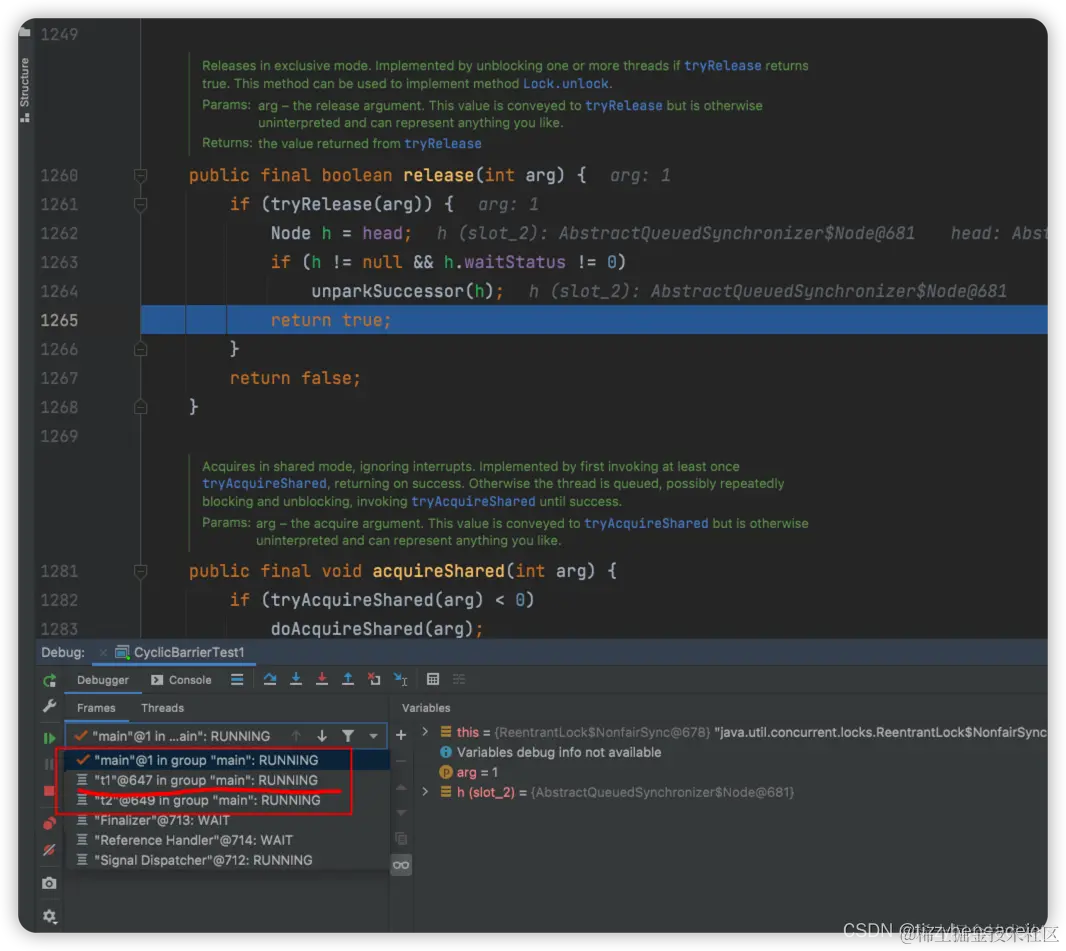Viewport: 1066px width, 951px height.
Task: Open the thread selector dropdown arrow
Action: click(373, 736)
